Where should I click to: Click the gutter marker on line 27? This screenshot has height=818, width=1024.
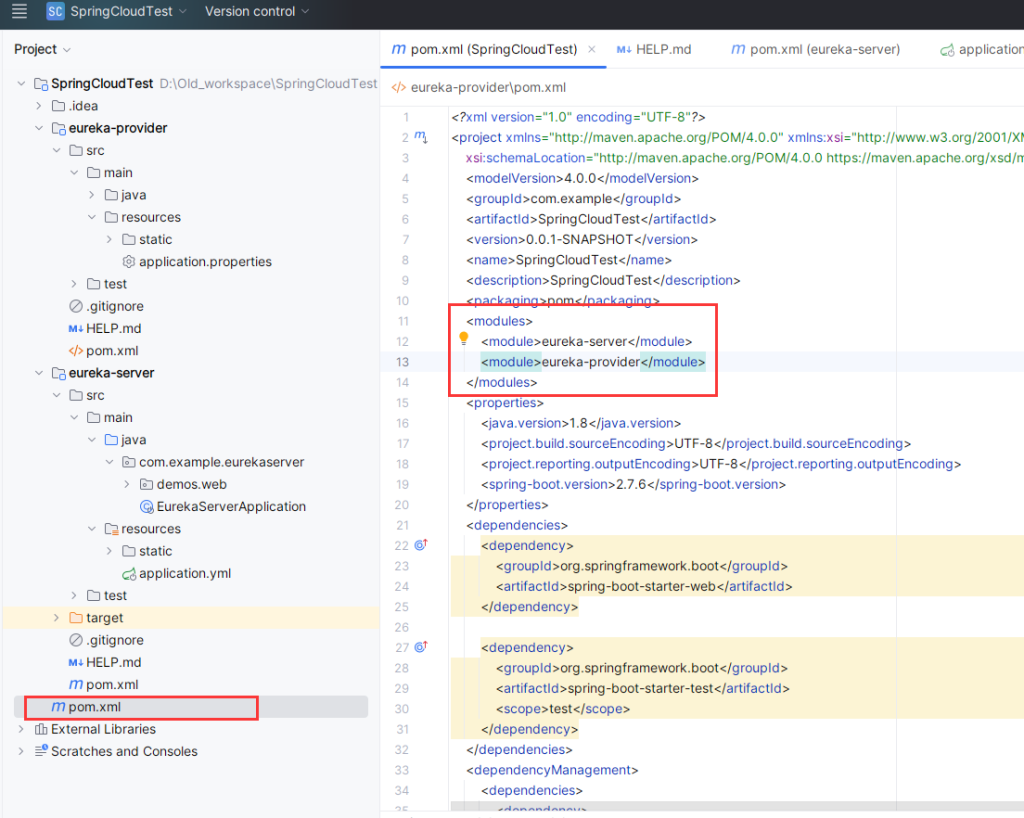421,647
